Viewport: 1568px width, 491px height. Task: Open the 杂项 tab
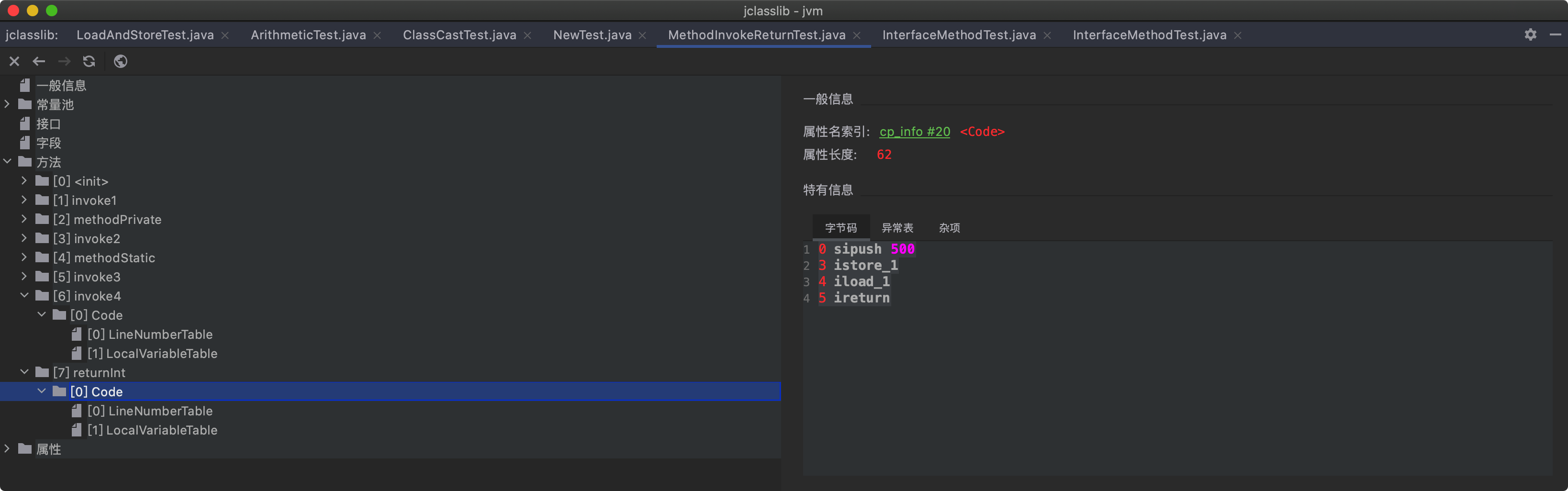click(949, 228)
